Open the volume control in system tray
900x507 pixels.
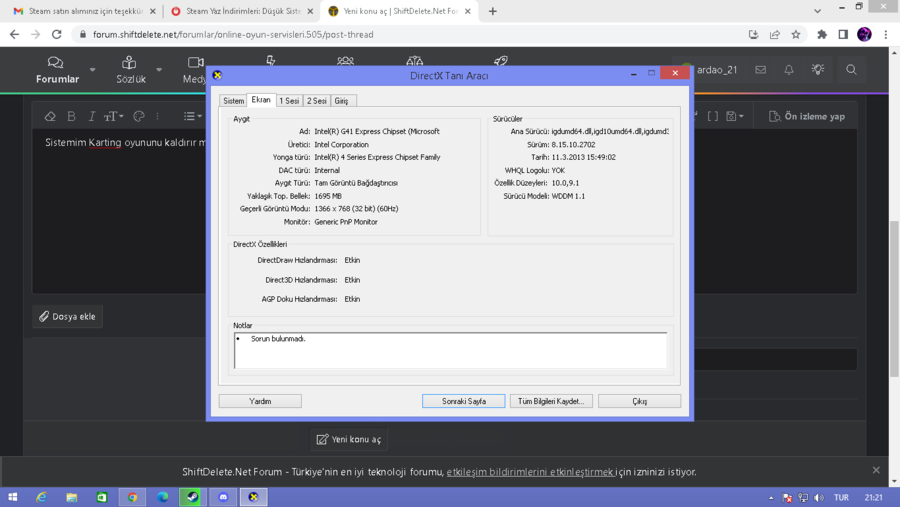pyautogui.click(x=819, y=498)
